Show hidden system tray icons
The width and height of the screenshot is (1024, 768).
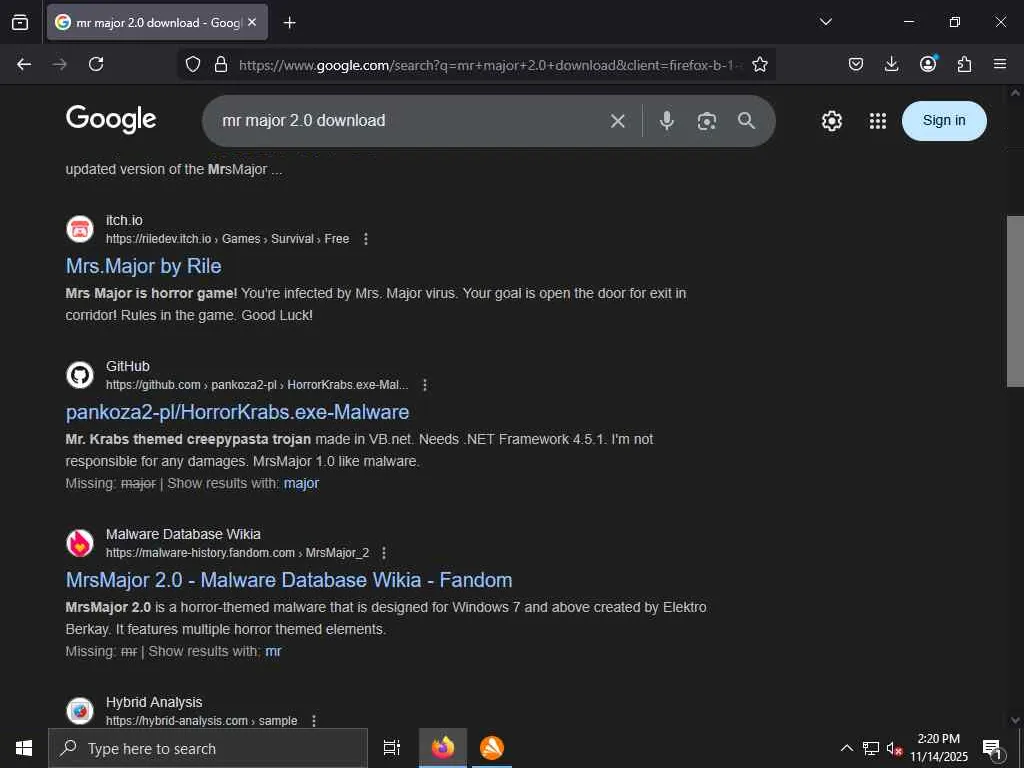(x=846, y=748)
